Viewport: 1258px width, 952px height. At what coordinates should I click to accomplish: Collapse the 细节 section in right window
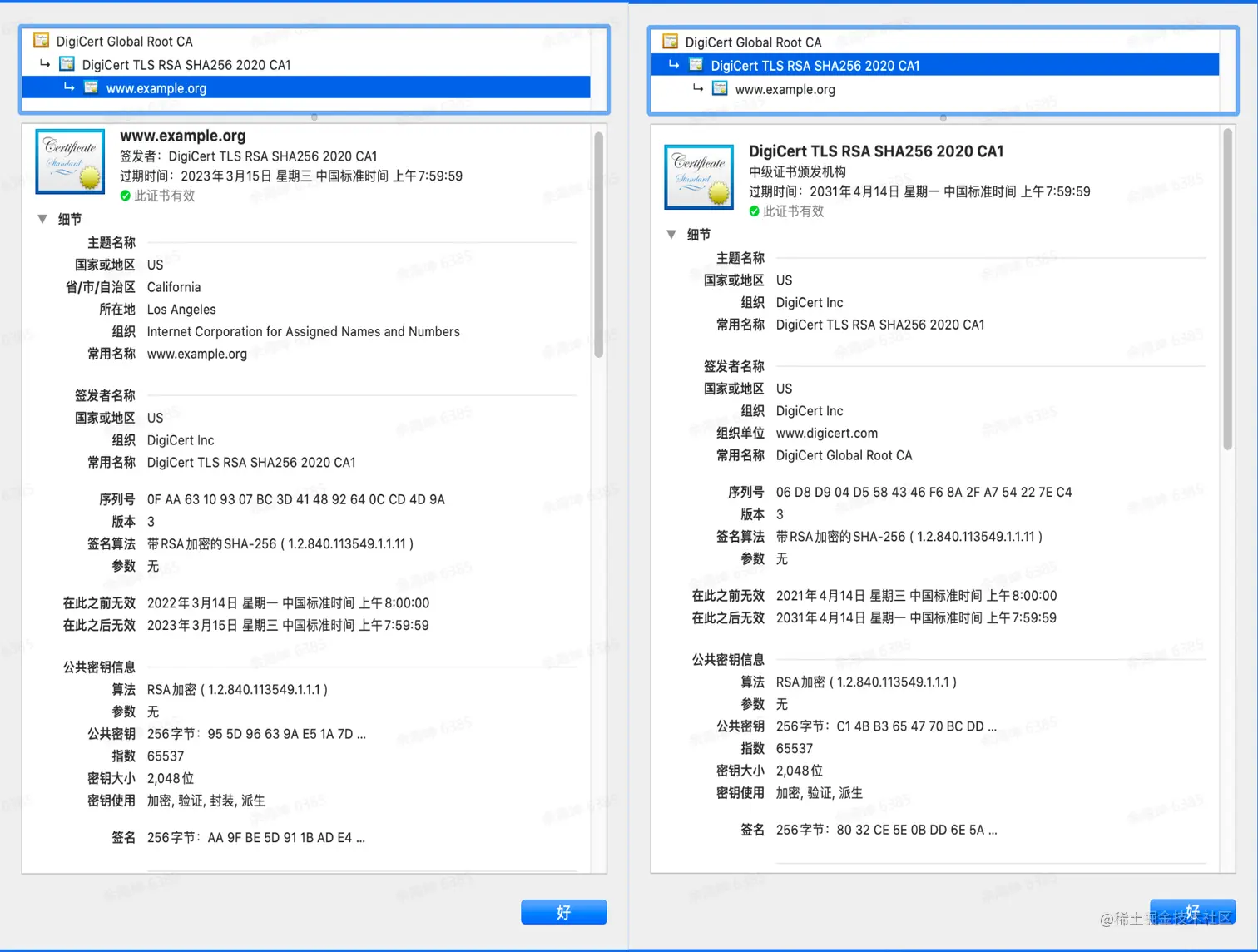coord(671,235)
